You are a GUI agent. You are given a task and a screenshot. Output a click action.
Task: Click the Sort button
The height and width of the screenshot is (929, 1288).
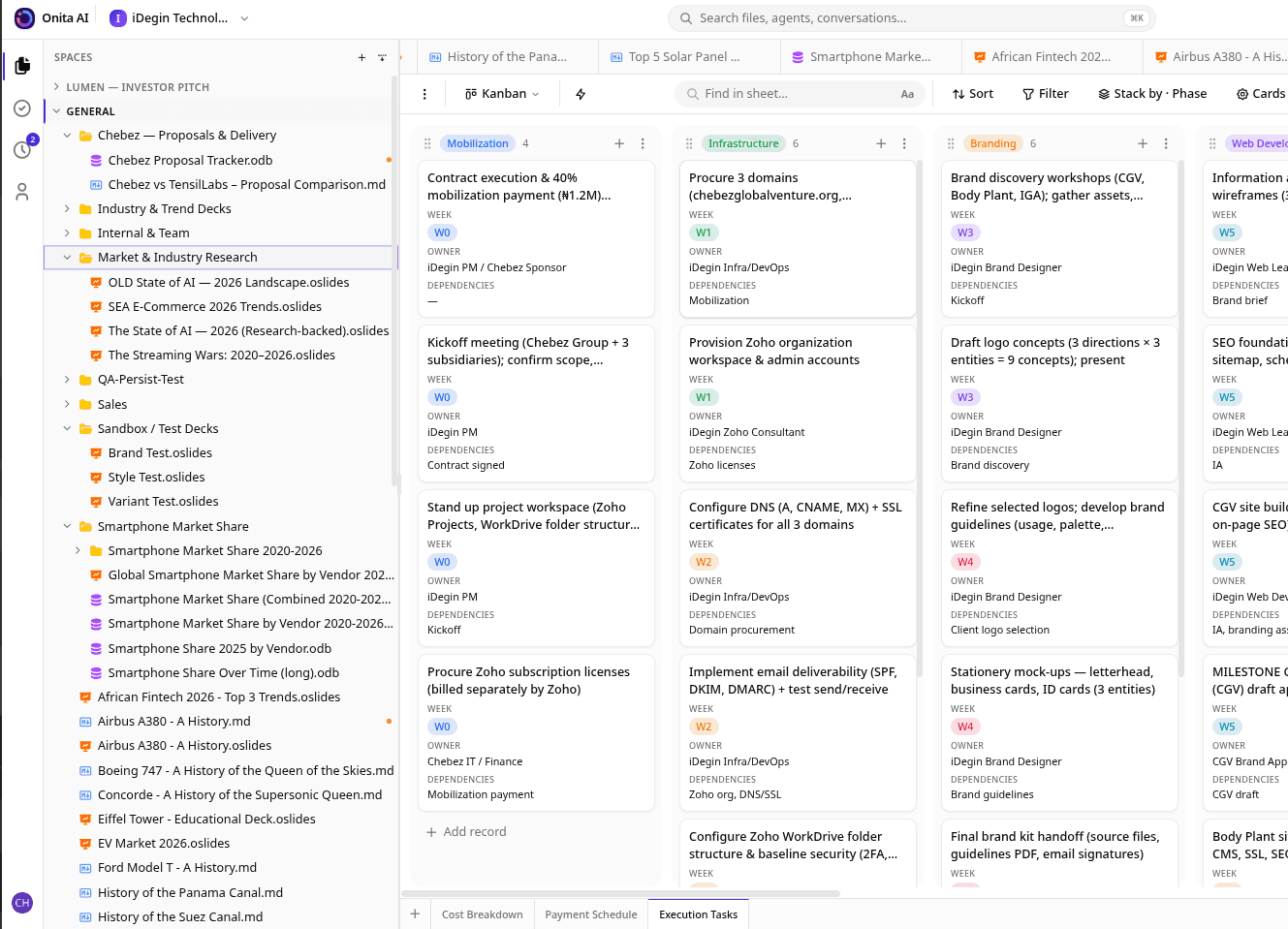[x=973, y=94]
